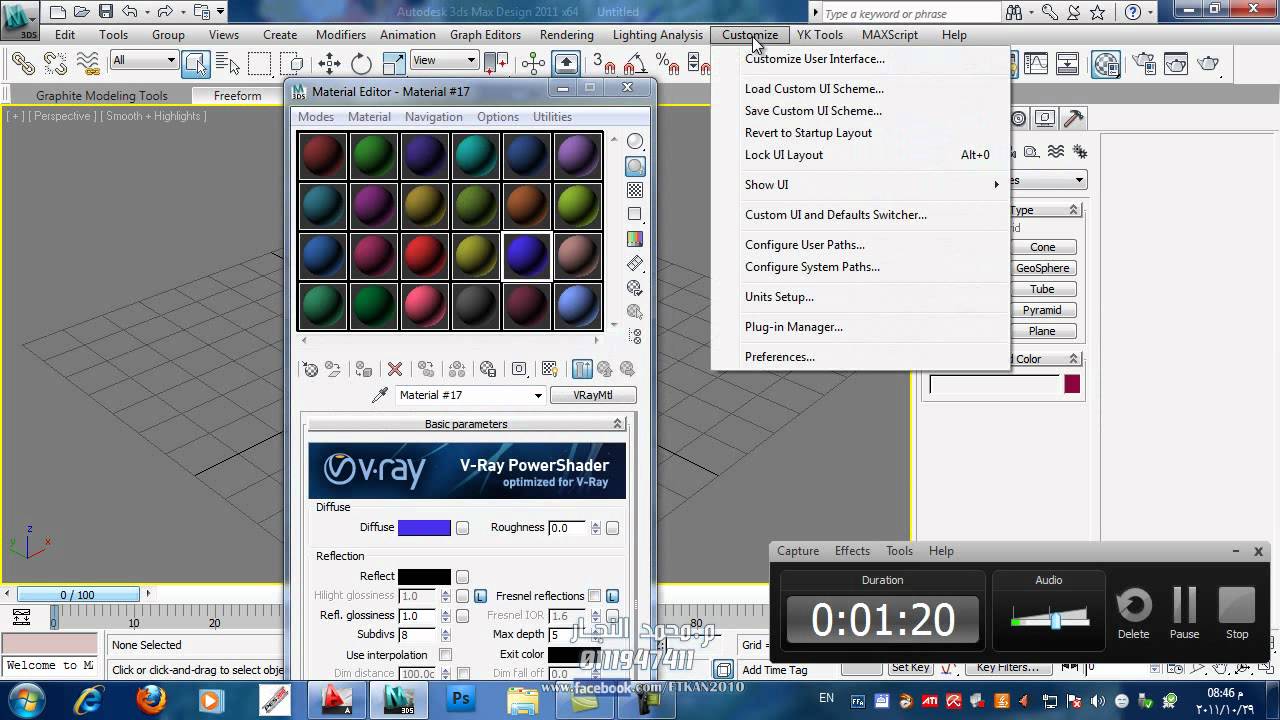The image size is (1280, 720).
Task: Click the Utilities hammer tab icon
Action: coord(1073,118)
